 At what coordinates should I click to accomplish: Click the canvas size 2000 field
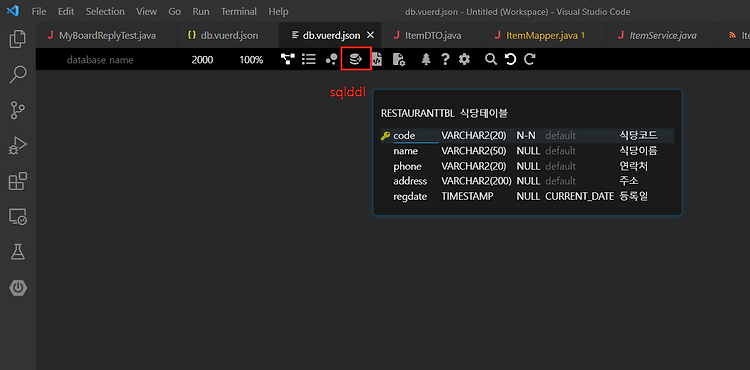tap(202, 60)
